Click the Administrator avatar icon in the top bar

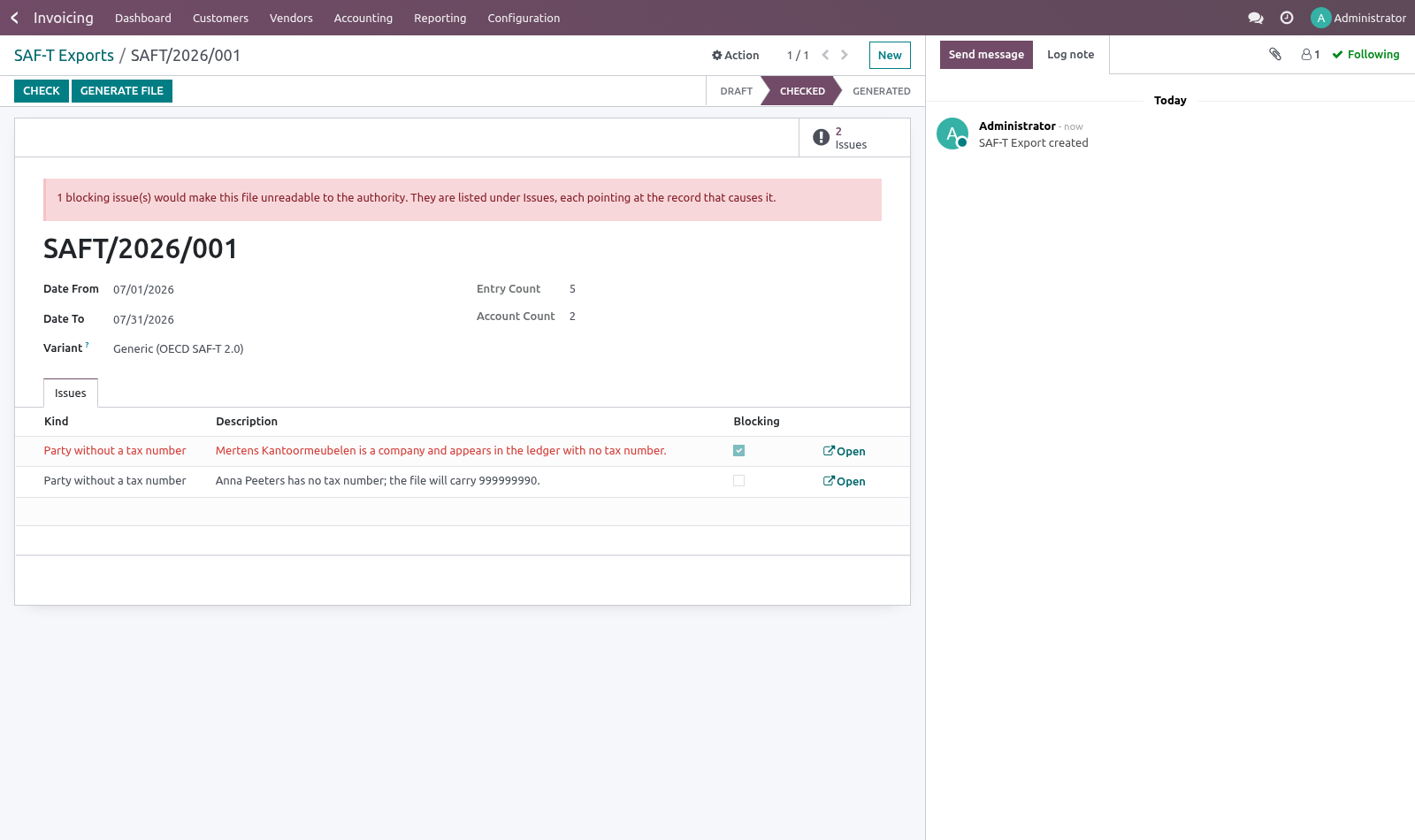point(1320,18)
